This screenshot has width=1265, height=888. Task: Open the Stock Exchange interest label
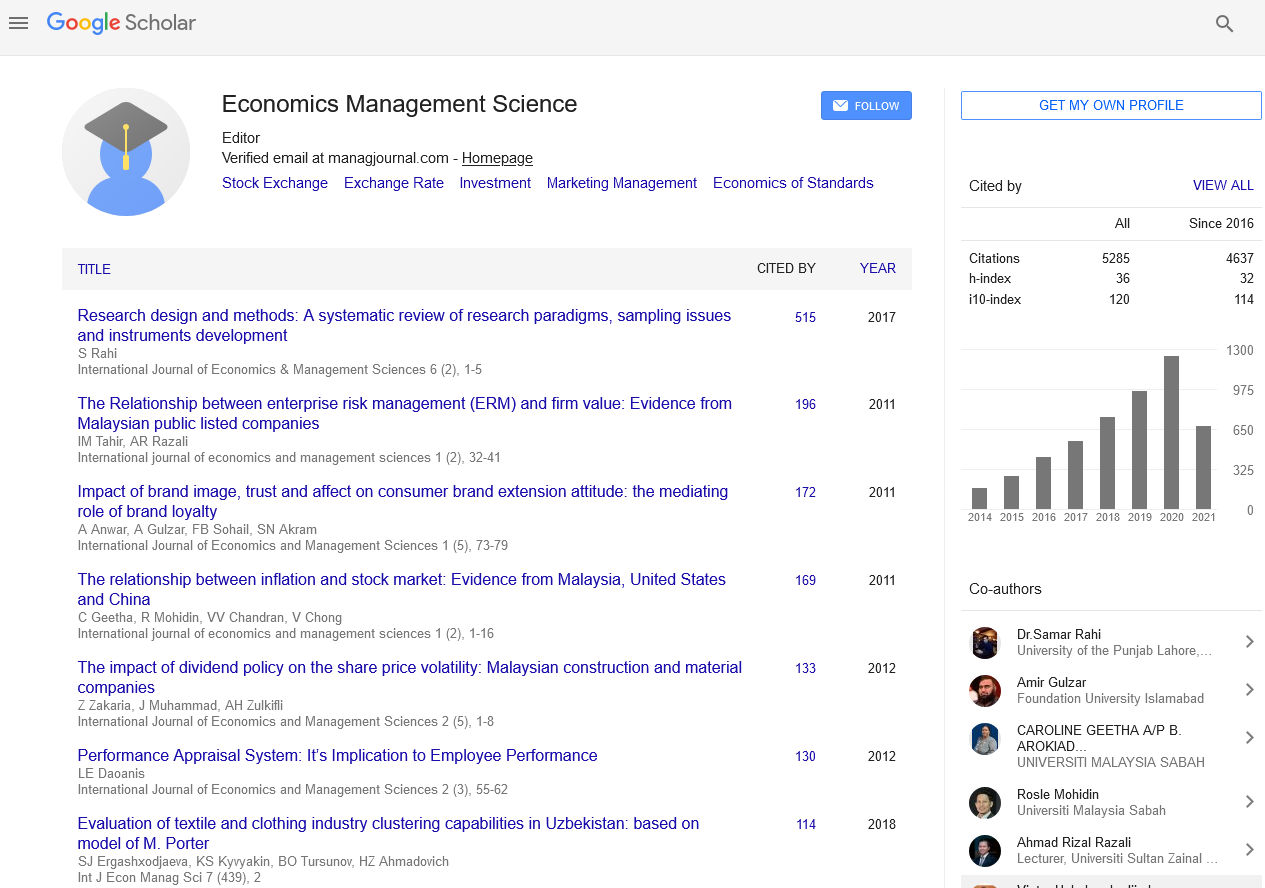point(274,183)
